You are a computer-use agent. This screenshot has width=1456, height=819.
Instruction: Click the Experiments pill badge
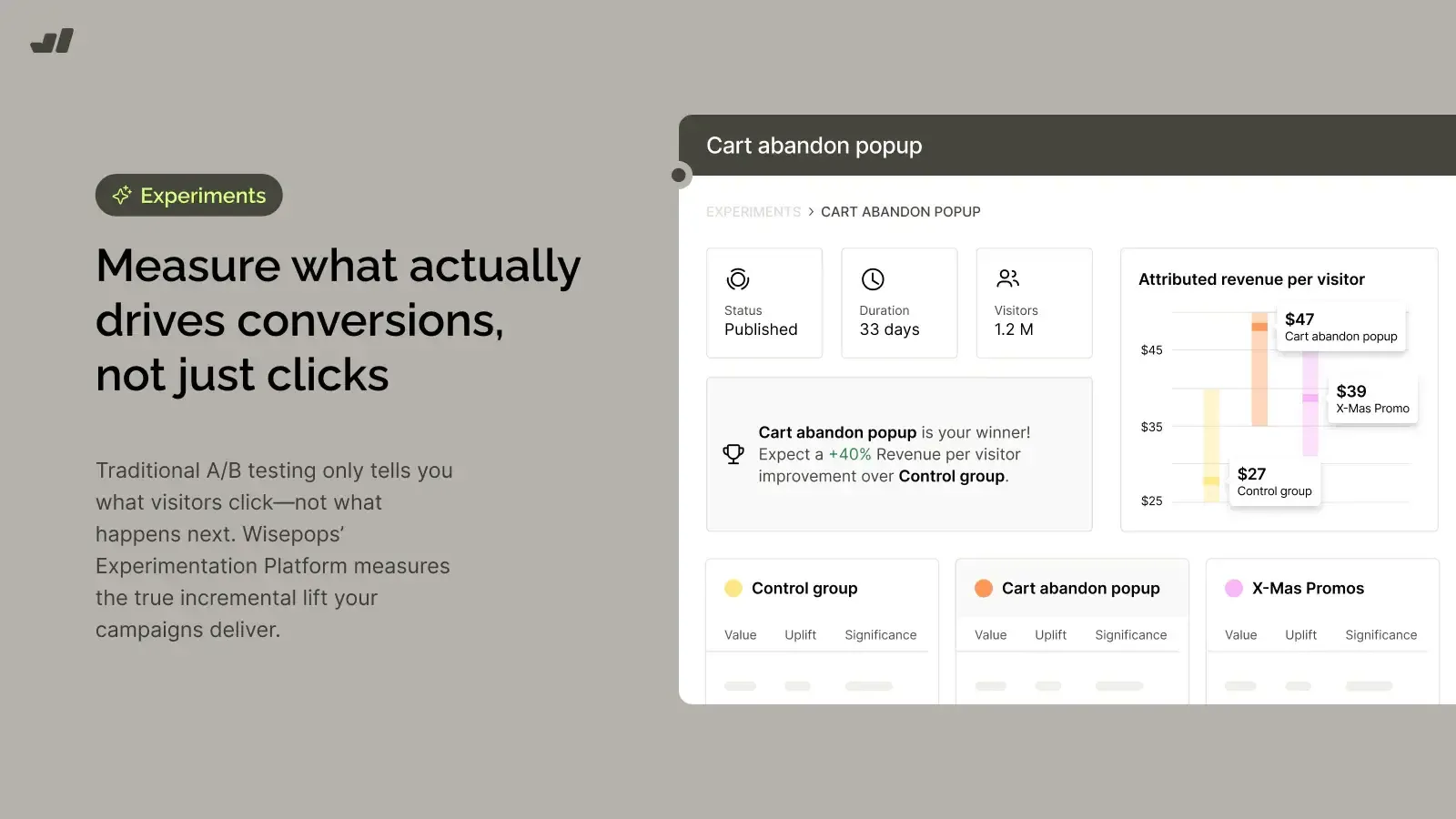click(x=189, y=196)
